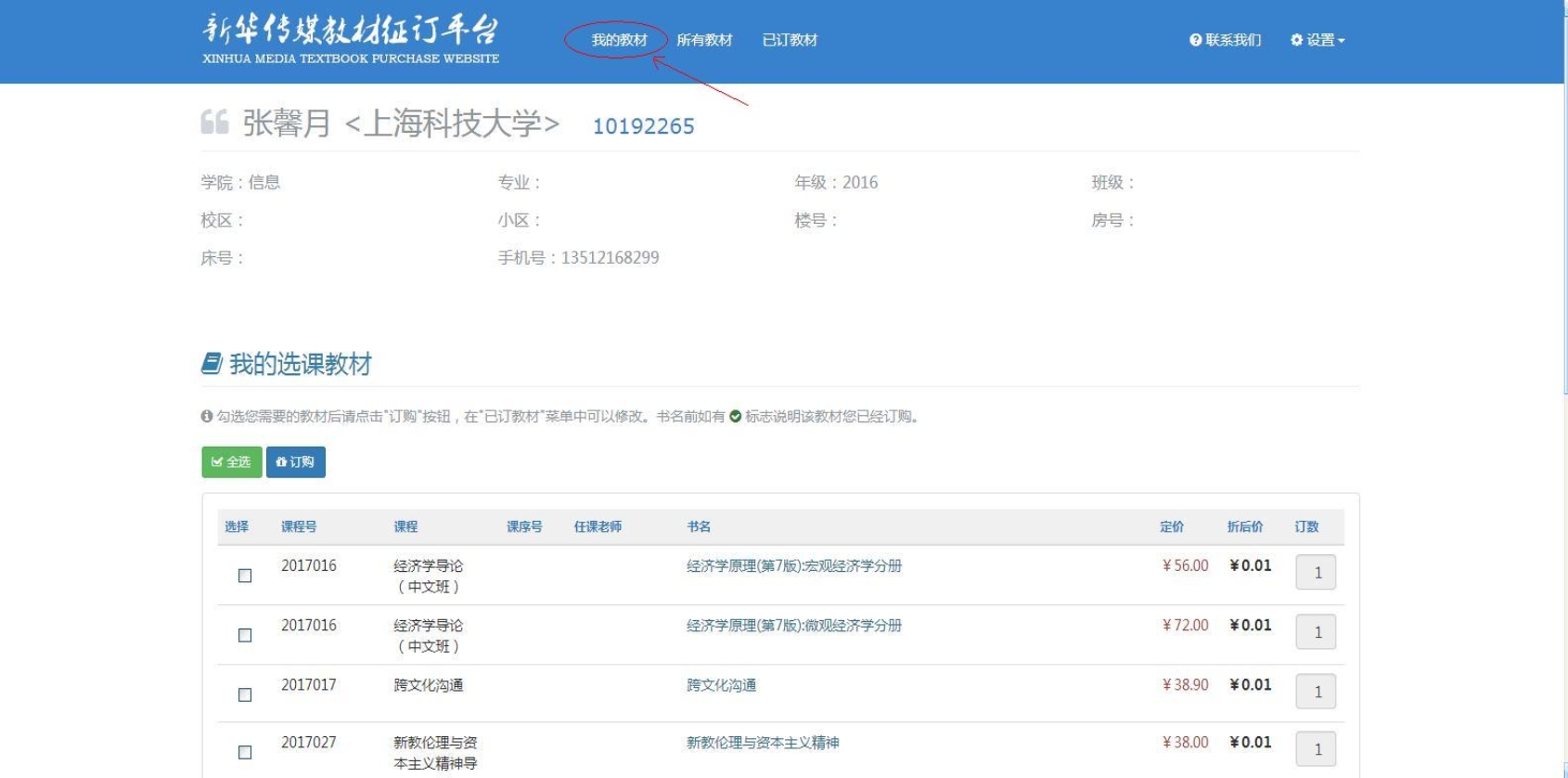Viewport: 1568px width, 778px height.
Task: Click the question mark icon by 联系我们
Action: (x=1195, y=40)
